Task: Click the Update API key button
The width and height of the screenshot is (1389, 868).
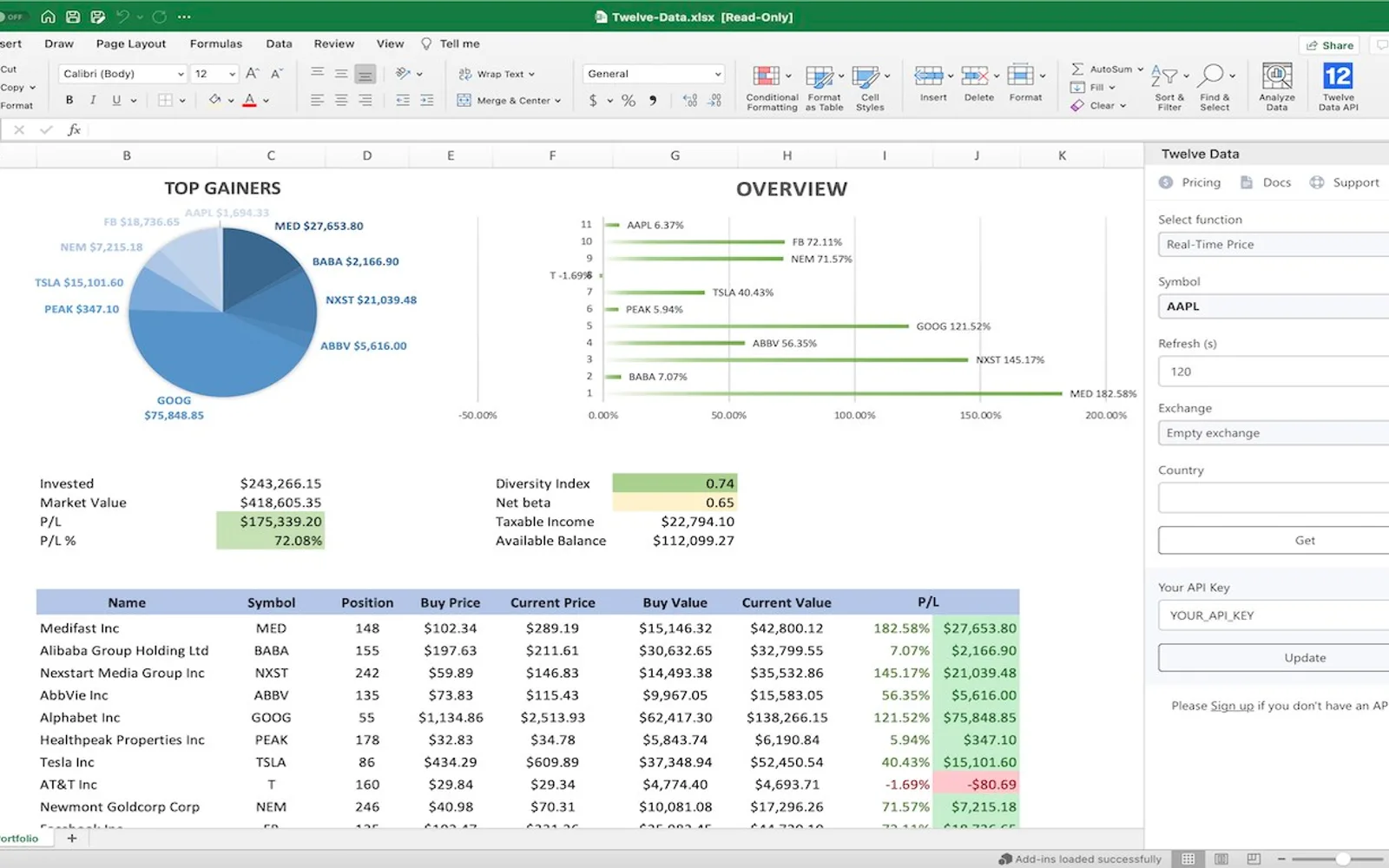Action: pos(1274,657)
